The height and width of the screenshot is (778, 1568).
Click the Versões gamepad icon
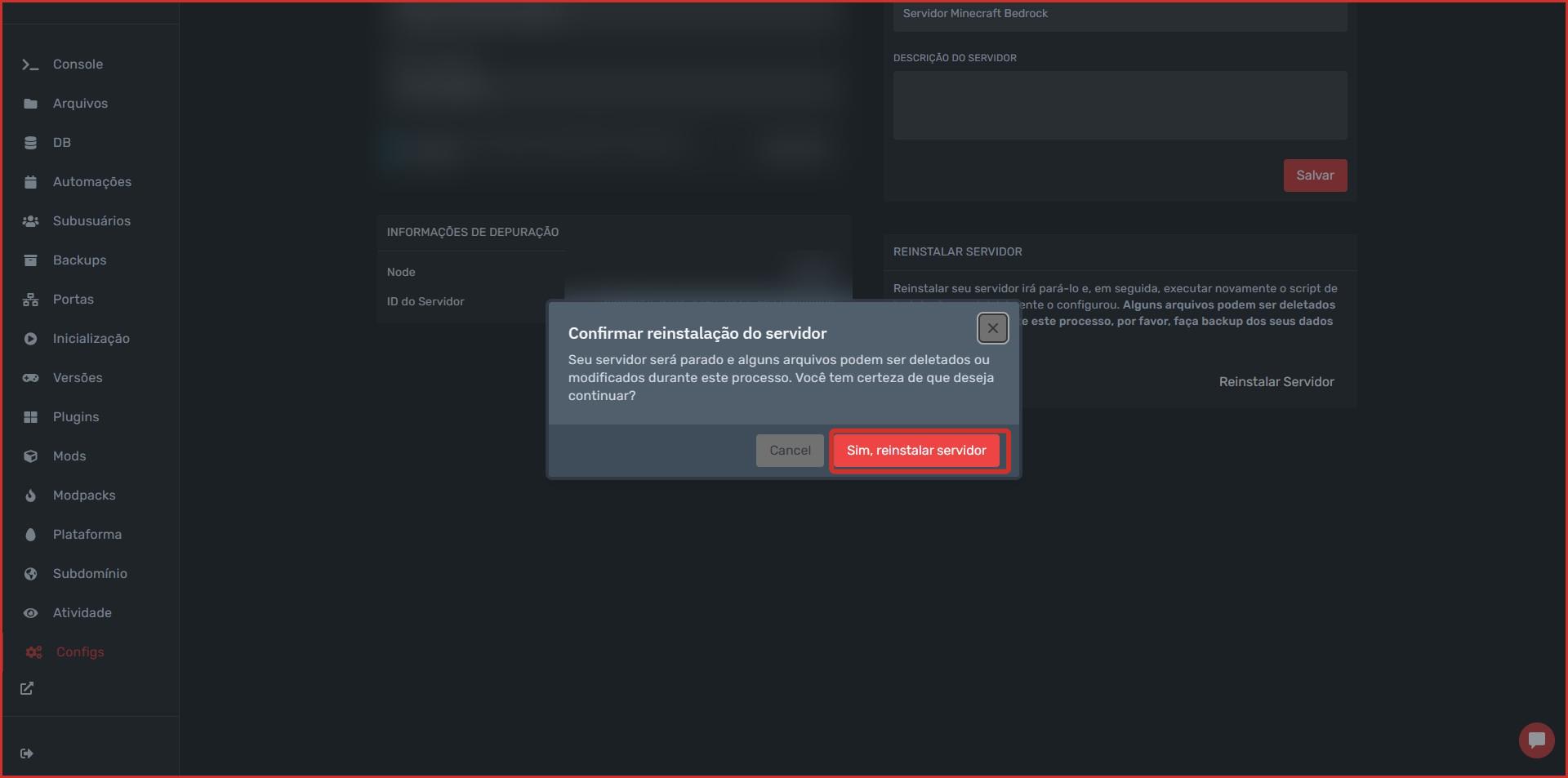pos(30,378)
